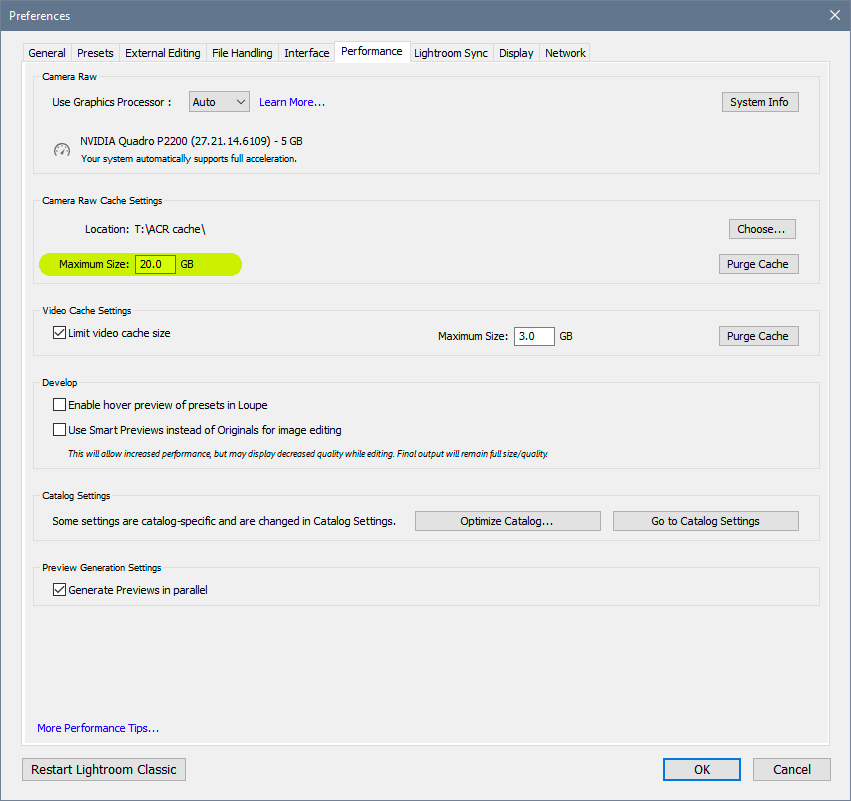The width and height of the screenshot is (851, 801).
Task: Switch to the General tab
Action: click(x=46, y=52)
